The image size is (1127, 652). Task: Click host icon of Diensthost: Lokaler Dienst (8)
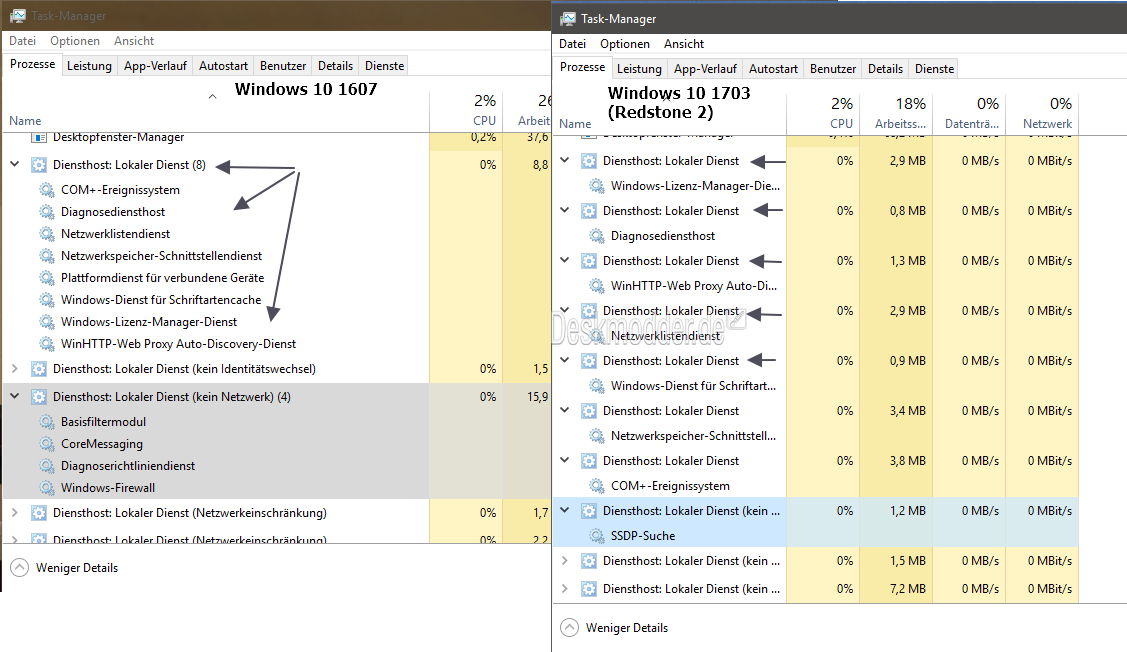pos(39,165)
